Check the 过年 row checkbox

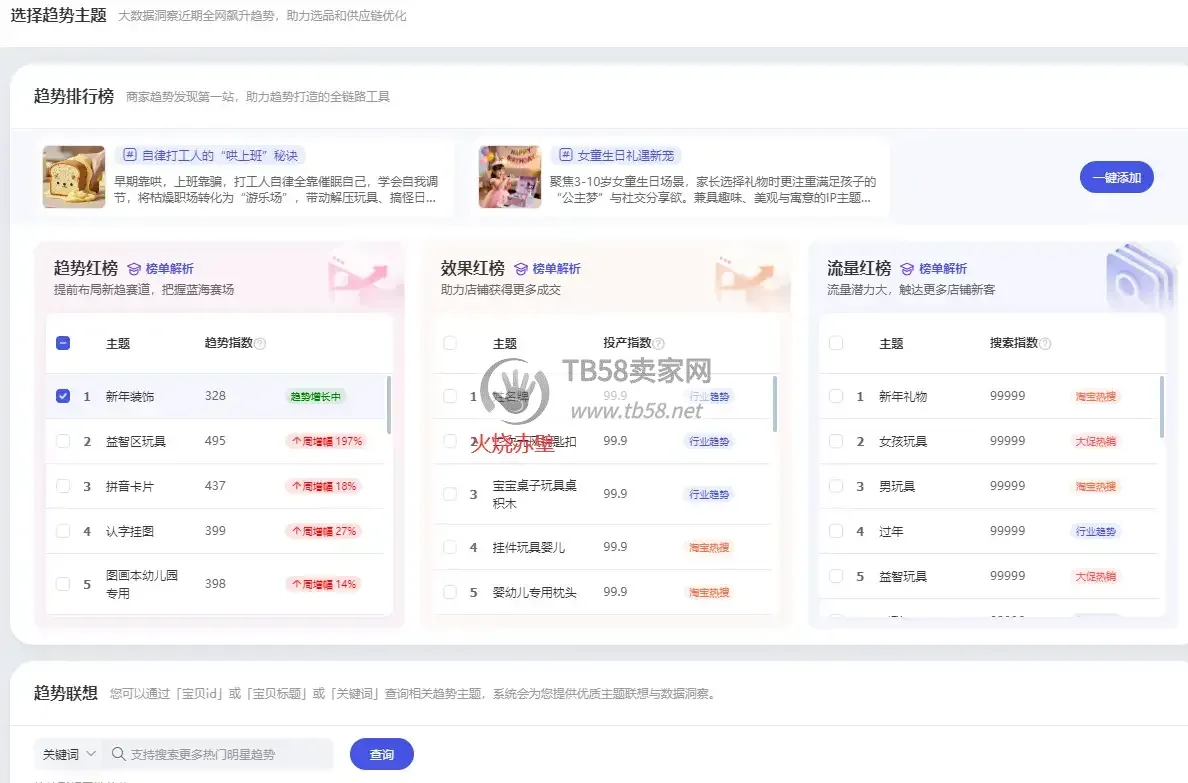tap(836, 531)
